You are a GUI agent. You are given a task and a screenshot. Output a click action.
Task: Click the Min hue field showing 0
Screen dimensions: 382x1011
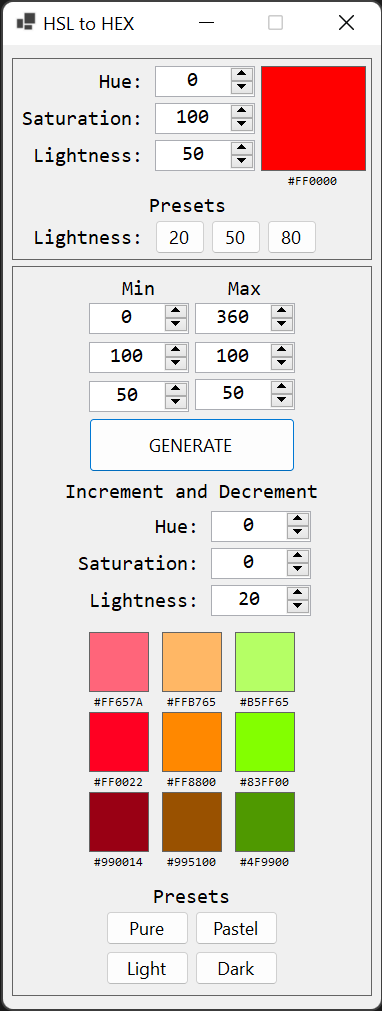(127, 319)
